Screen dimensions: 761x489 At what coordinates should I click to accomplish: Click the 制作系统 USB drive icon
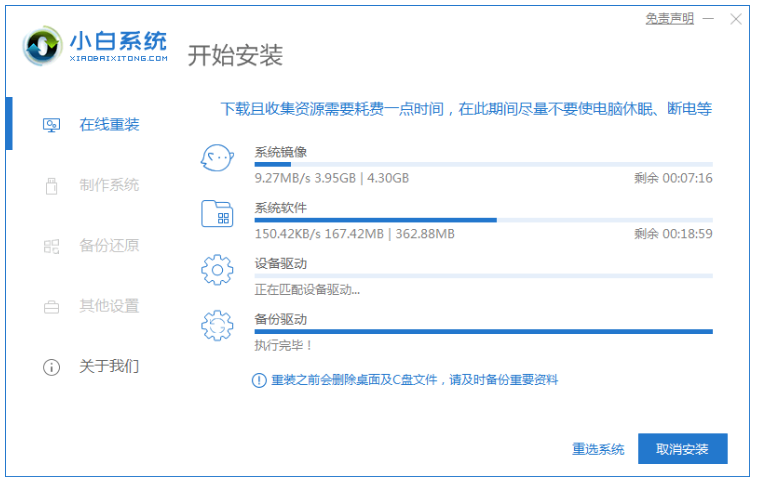click(x=52, y=186)
